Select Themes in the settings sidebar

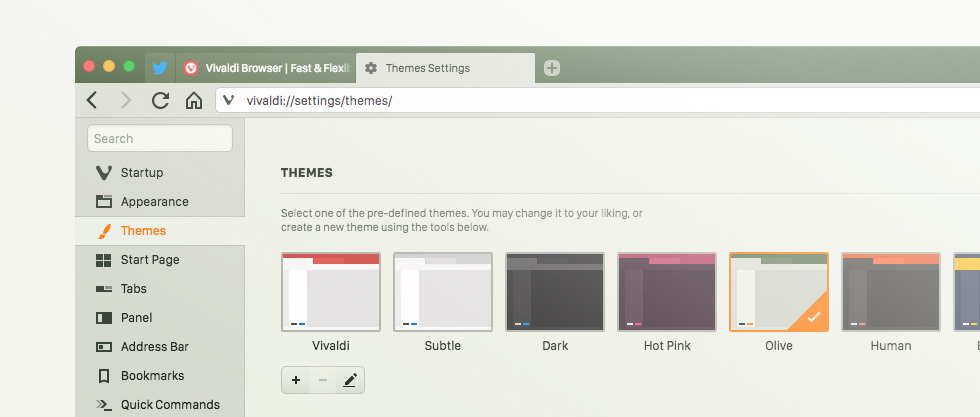coord(160,231)
